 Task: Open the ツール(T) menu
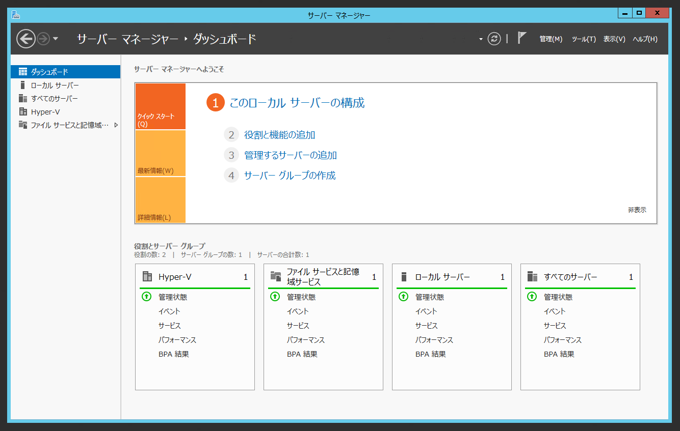[583, 39]
